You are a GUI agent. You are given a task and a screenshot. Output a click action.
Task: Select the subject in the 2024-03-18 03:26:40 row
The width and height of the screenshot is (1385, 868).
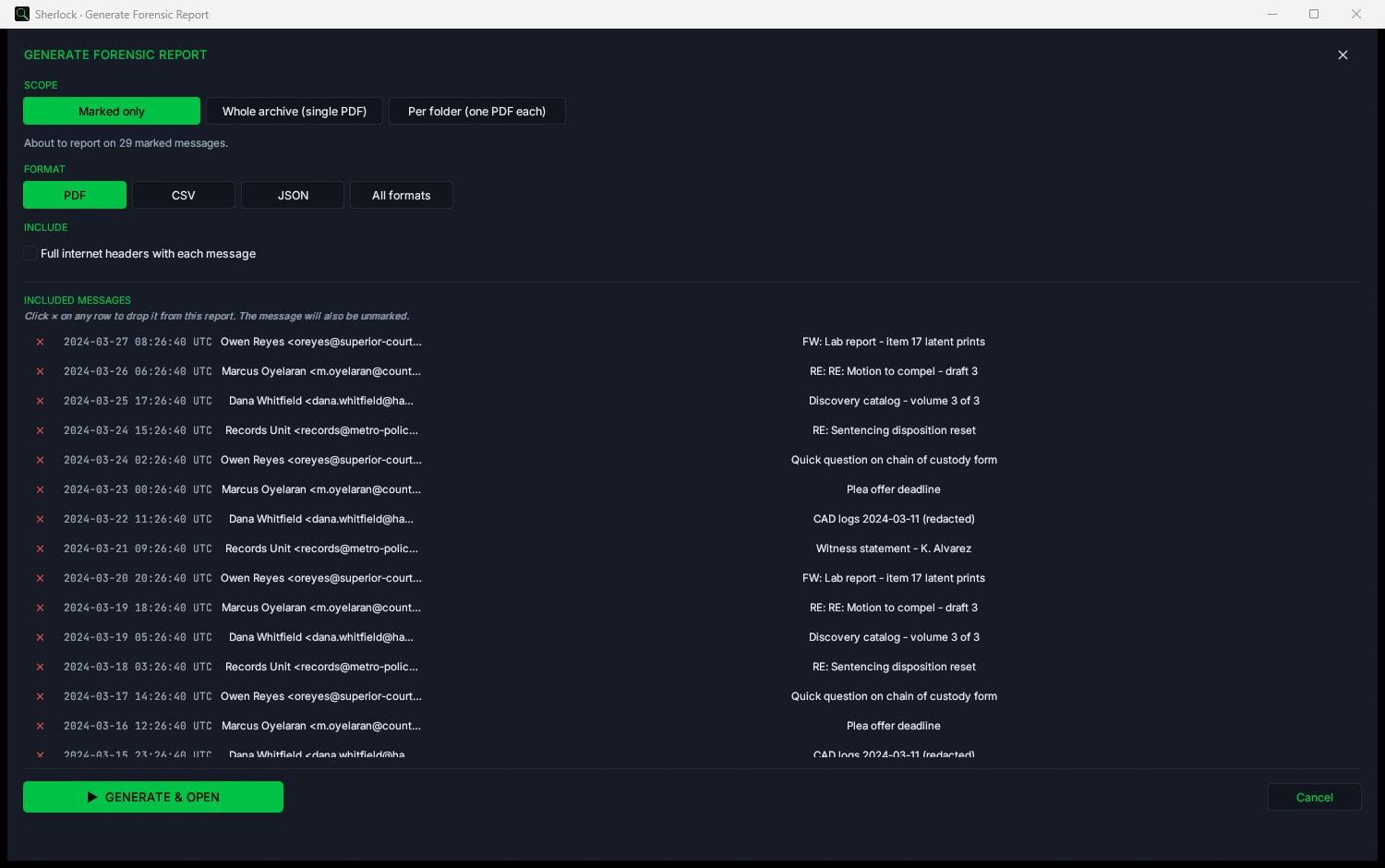tap(894, 667)
